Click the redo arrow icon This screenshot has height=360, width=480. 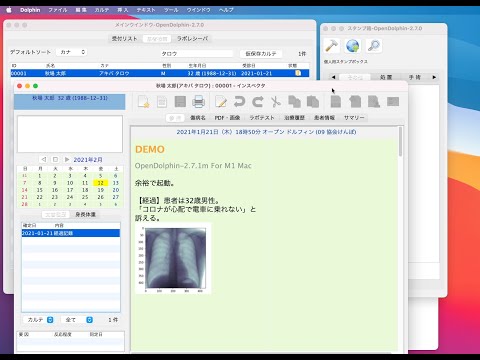coord(258,102)
